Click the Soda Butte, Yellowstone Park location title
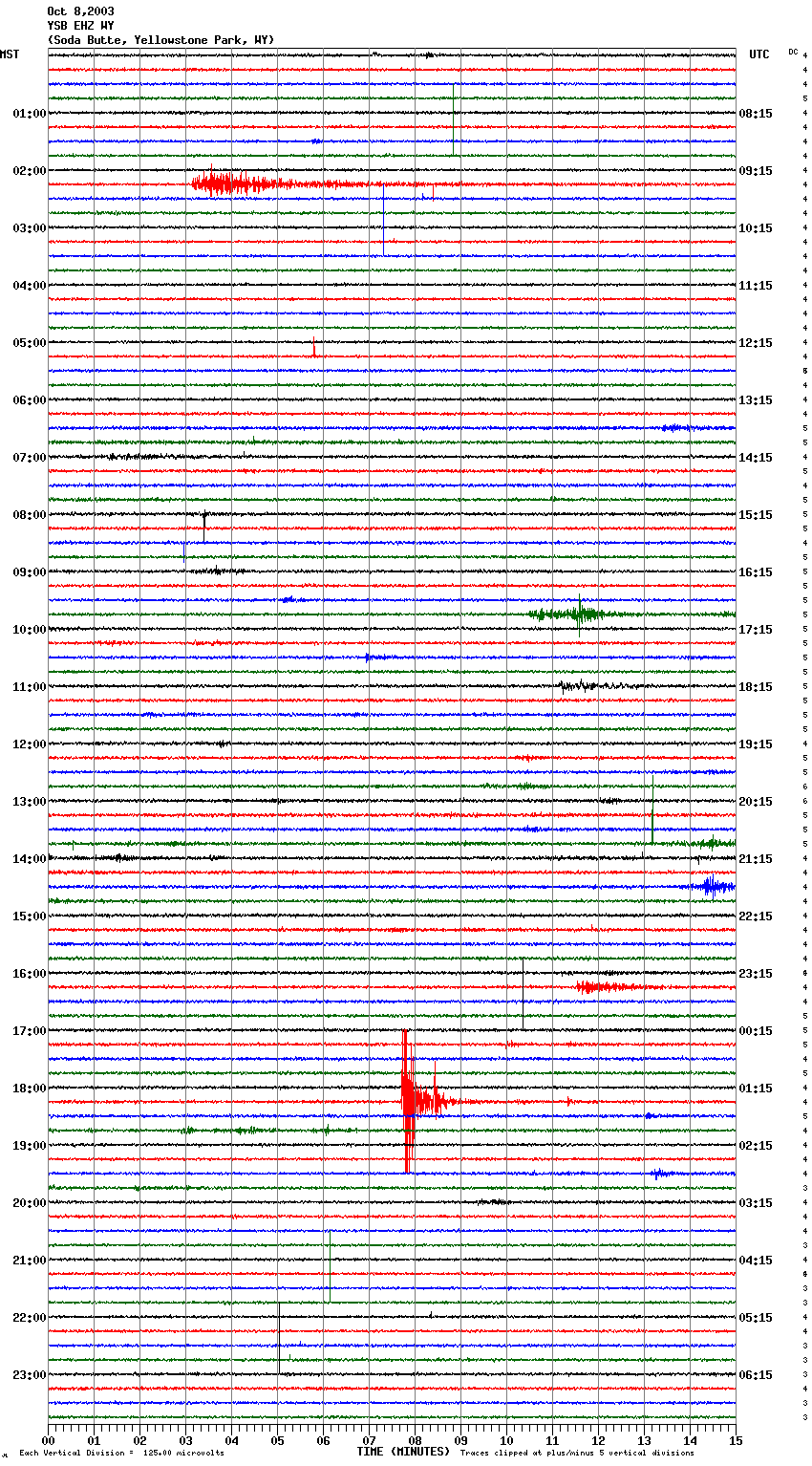Viewport: 812px width, 1466px height. tap(160, 40)
